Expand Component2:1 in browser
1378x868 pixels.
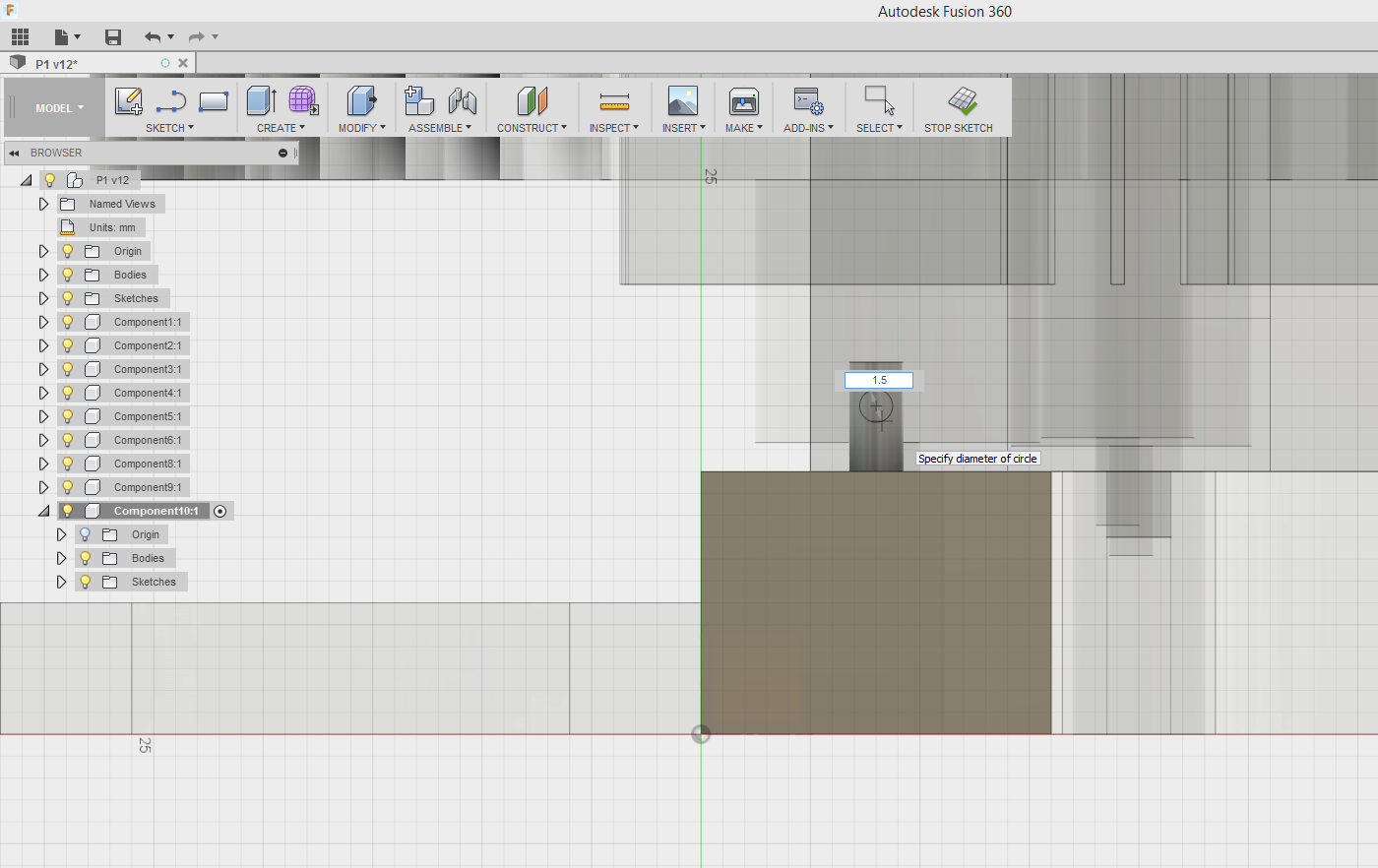pos(43,345)
